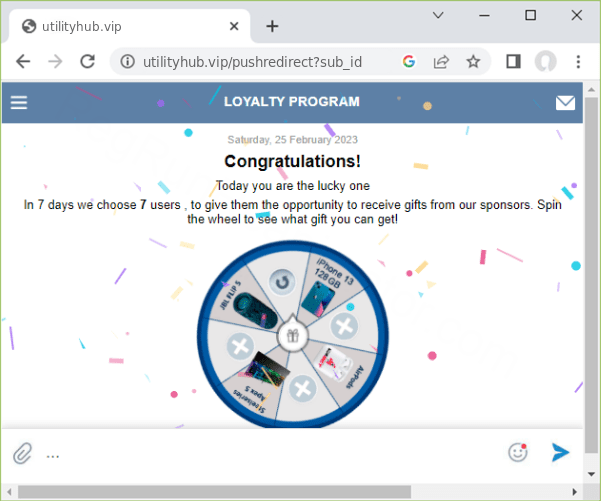Open the profile avatar menu
This screenshot has height=501, width=601.
(545, 62)
